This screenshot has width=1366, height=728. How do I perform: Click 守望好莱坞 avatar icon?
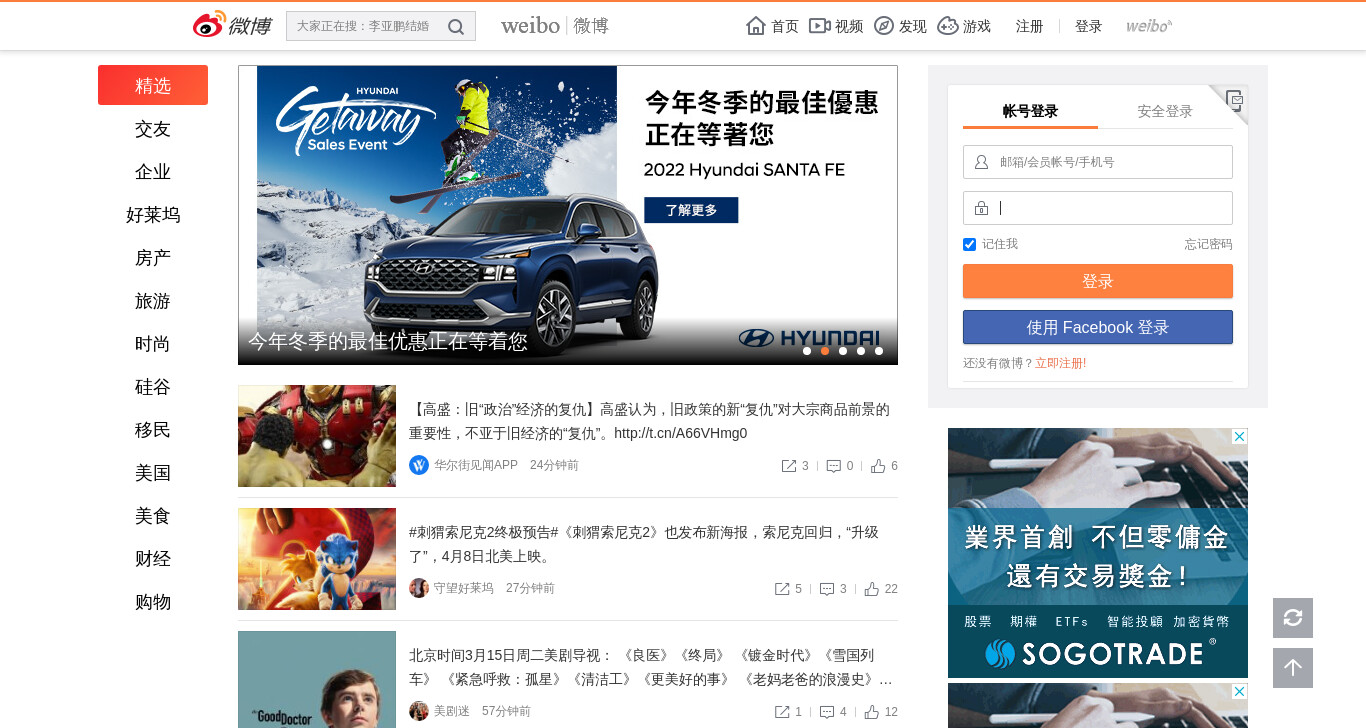coord(419,588)
